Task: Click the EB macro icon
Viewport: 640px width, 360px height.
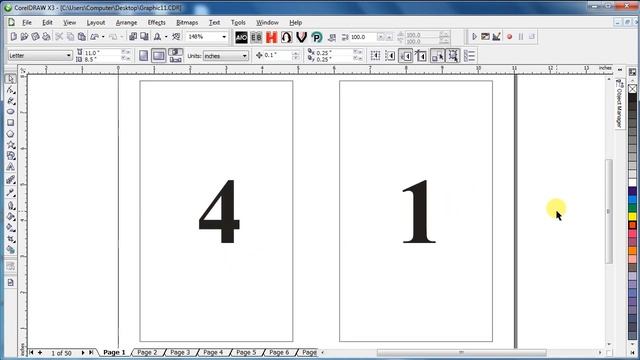Action: tap(256, 37)
